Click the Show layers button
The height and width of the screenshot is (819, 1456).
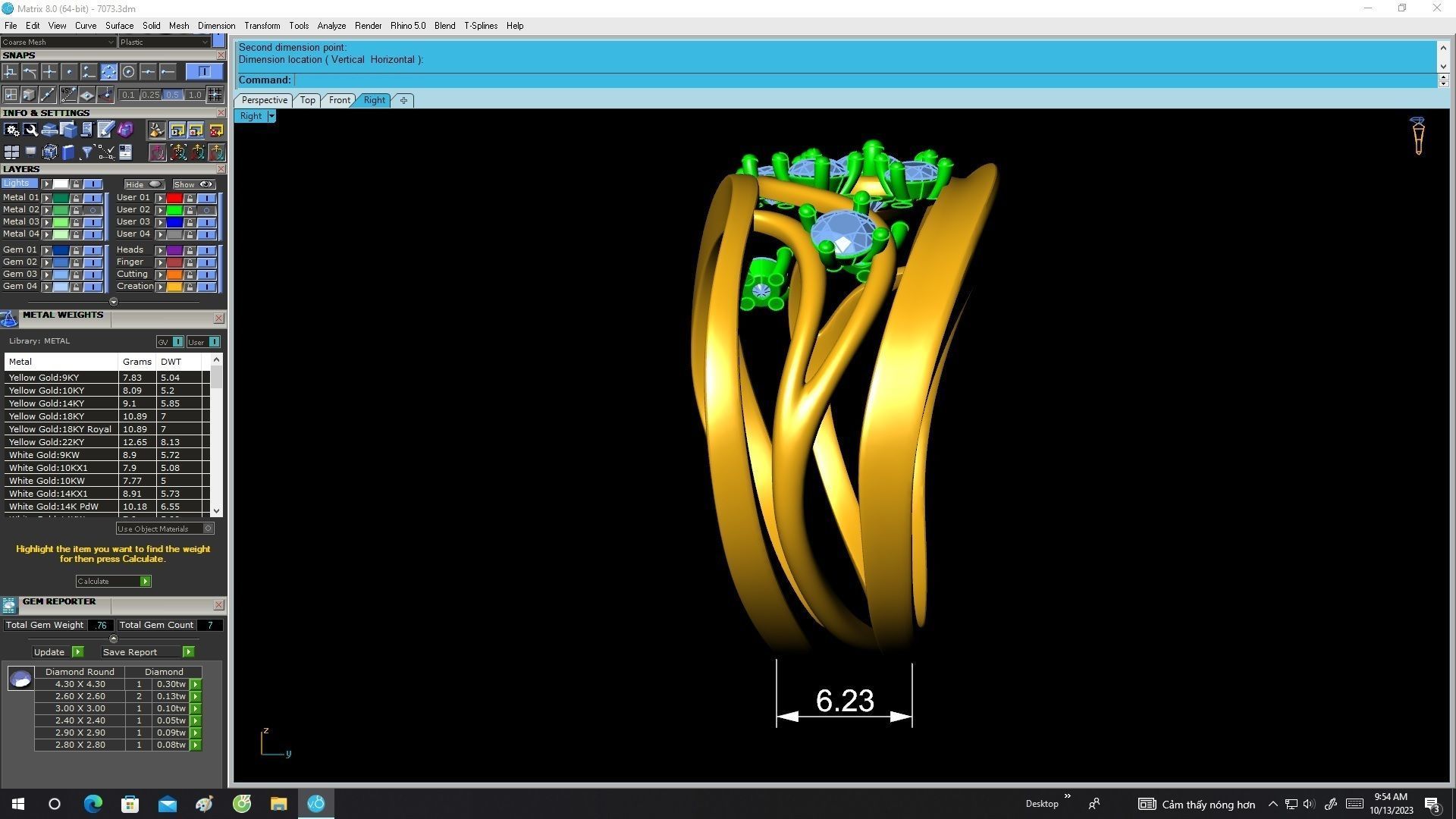193,184
